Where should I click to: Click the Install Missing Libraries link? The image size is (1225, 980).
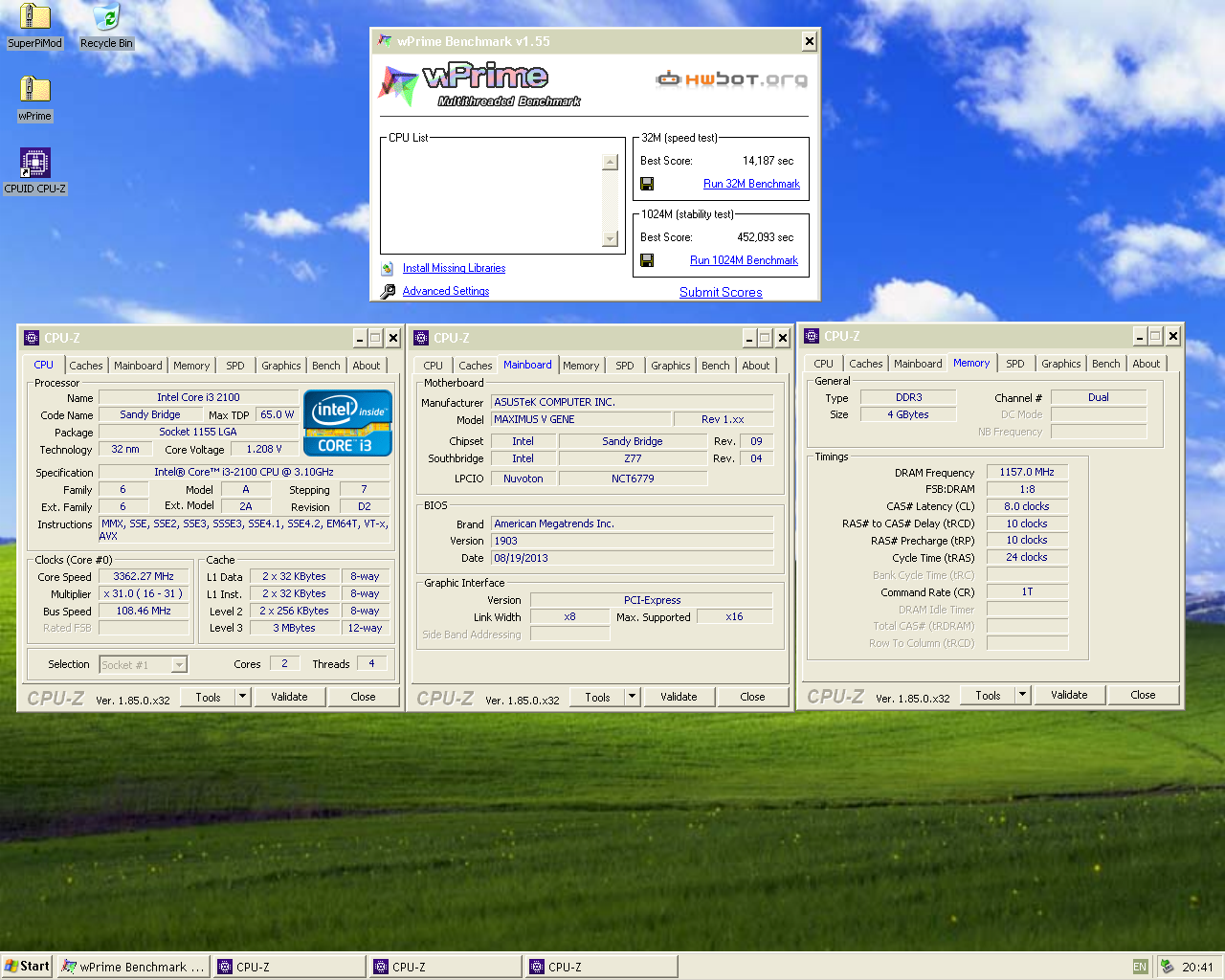pos(454,268)
